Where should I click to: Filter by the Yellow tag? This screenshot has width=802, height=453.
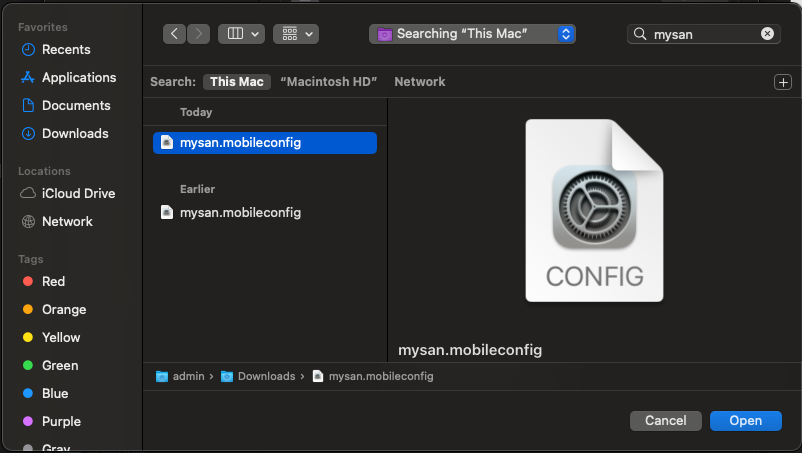click(x=61, y=338)
